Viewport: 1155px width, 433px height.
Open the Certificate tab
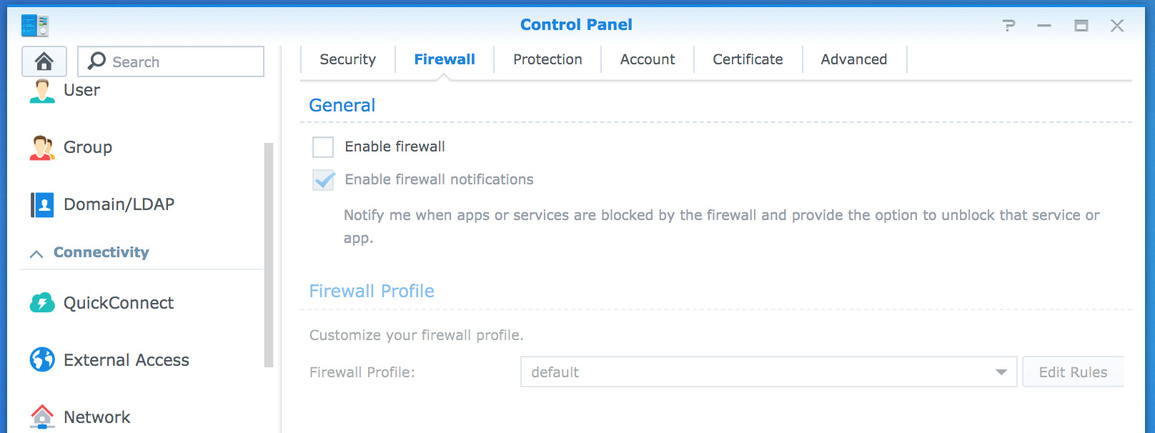pos(747,60)
